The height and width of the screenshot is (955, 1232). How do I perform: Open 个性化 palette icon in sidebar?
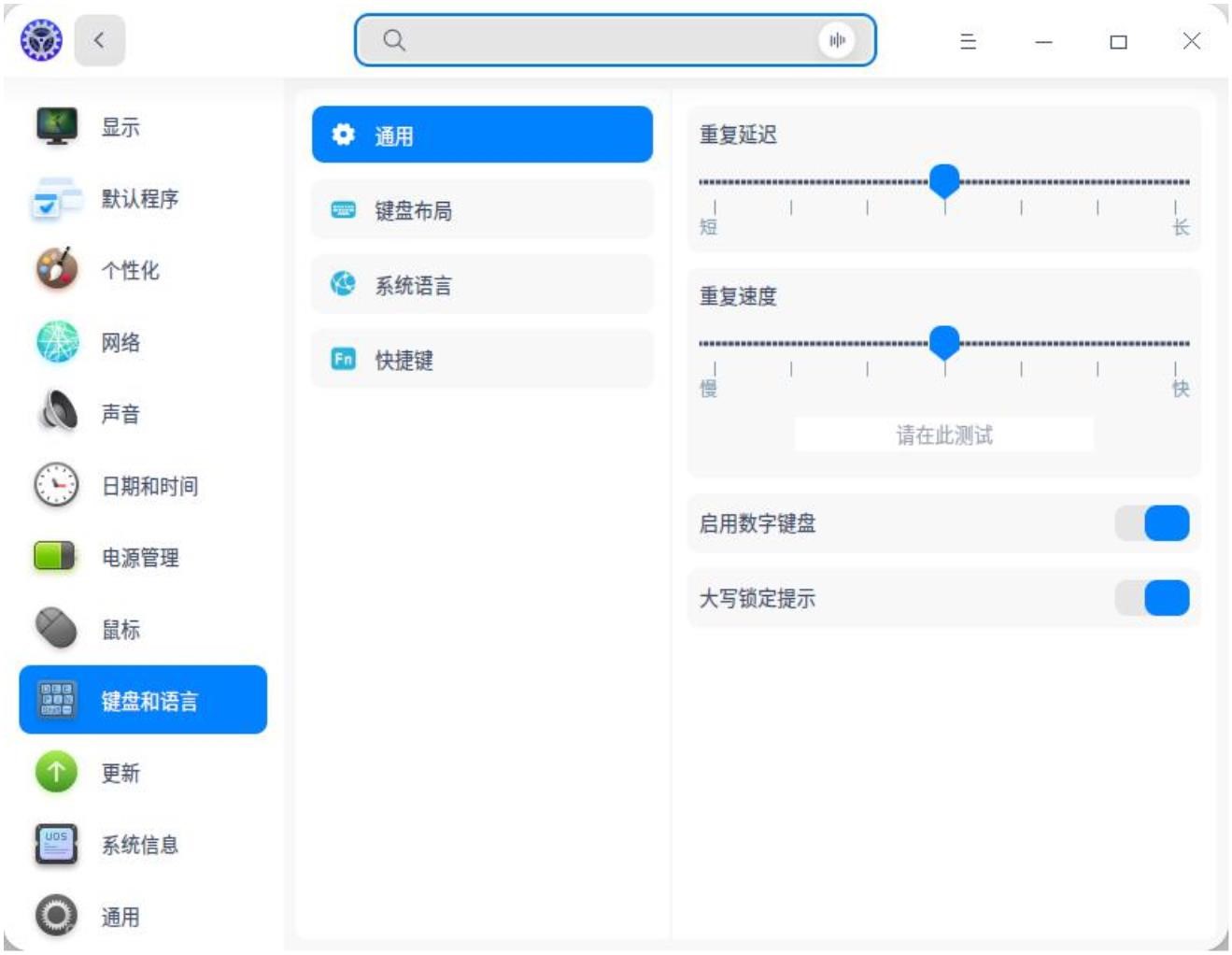(x=57, y=269)
